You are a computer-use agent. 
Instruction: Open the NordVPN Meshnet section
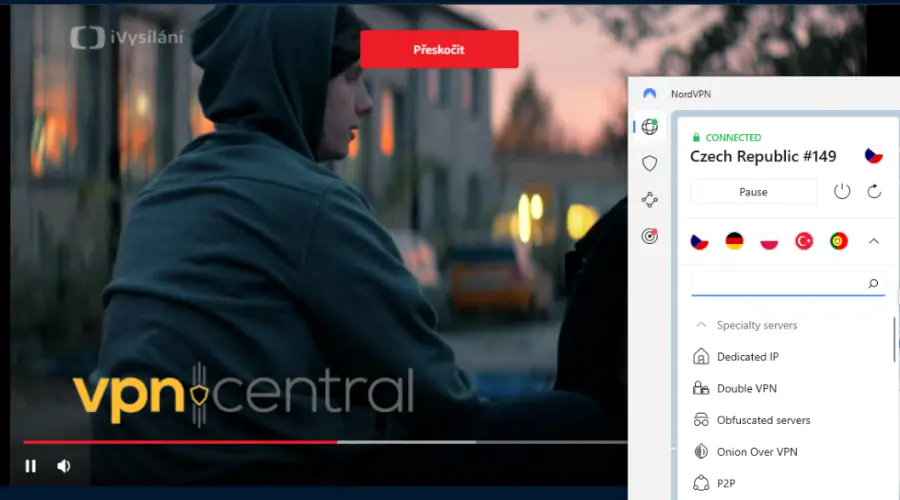pos(650,200)
